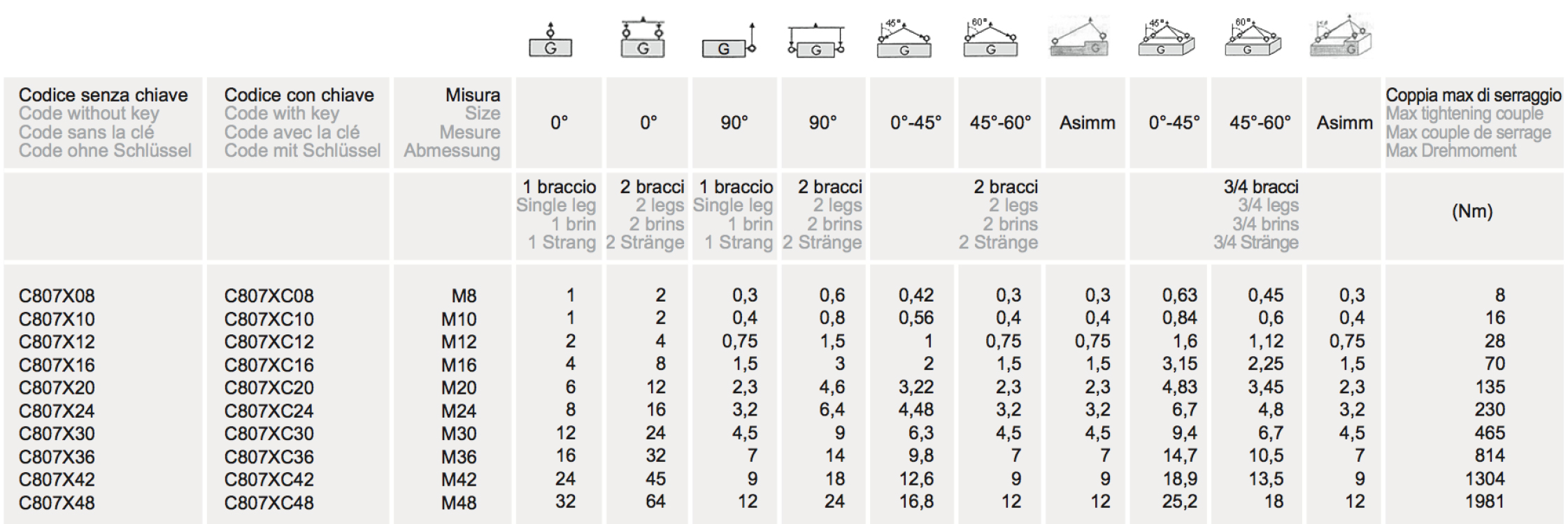Click the two-leg 0° vertical lift diagram
The image size is (1568, 524).
pos(643,39)
